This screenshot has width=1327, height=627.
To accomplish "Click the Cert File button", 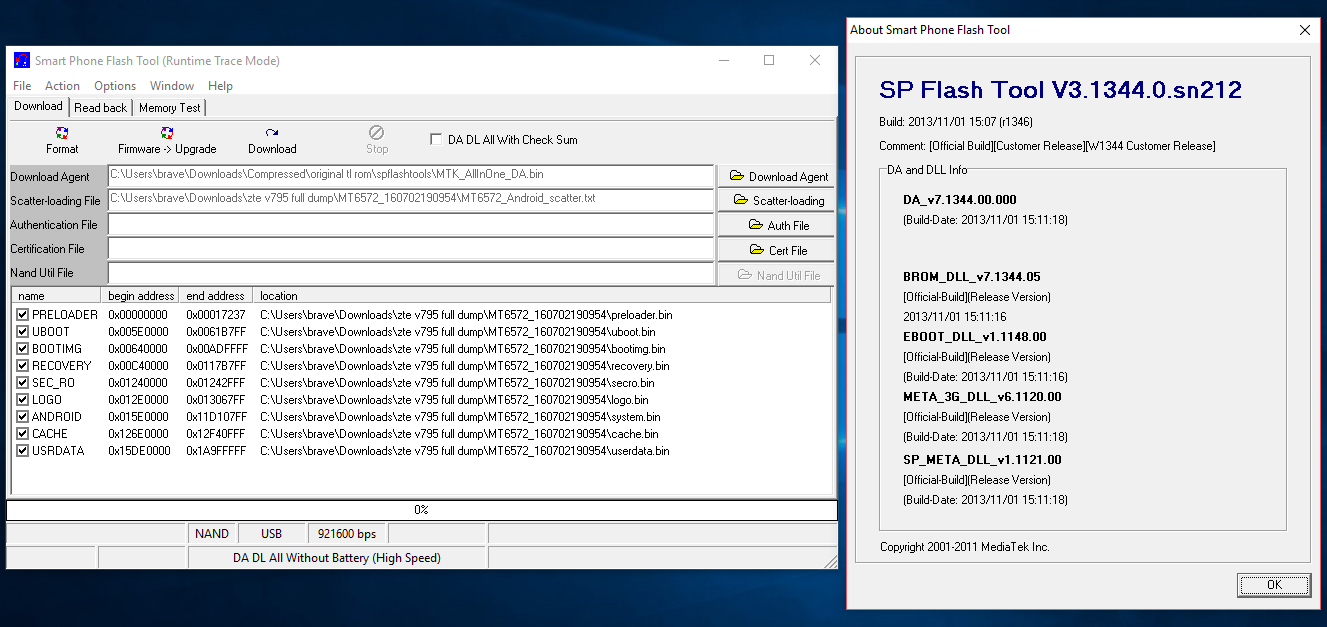I will [x=776, y=250].
